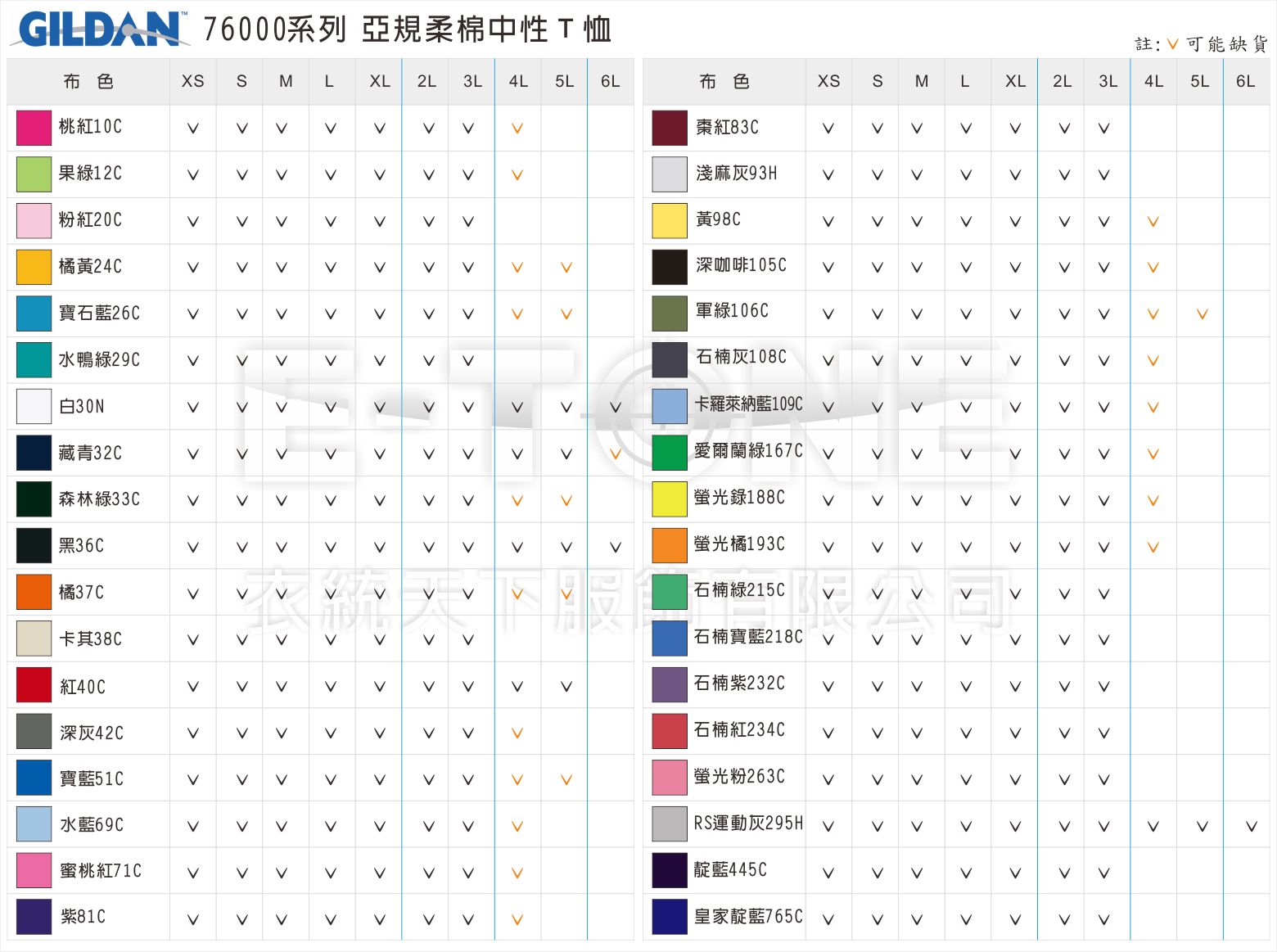Click the 黑36C label
The width and height of the screenshot is (1277, 952).
(81, 545)
